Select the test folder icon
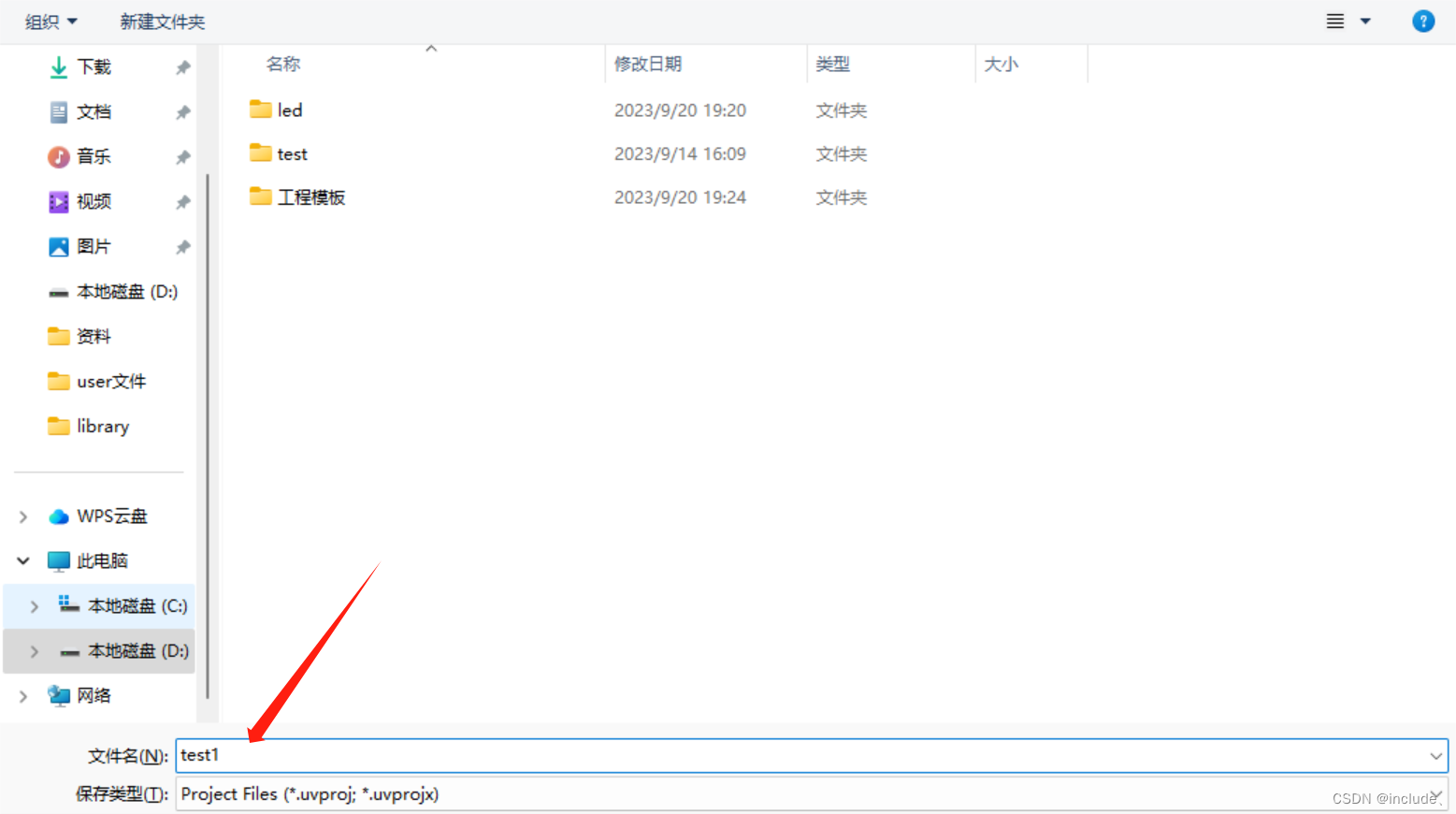1456x814 pixels. click(x=261, y=153)
